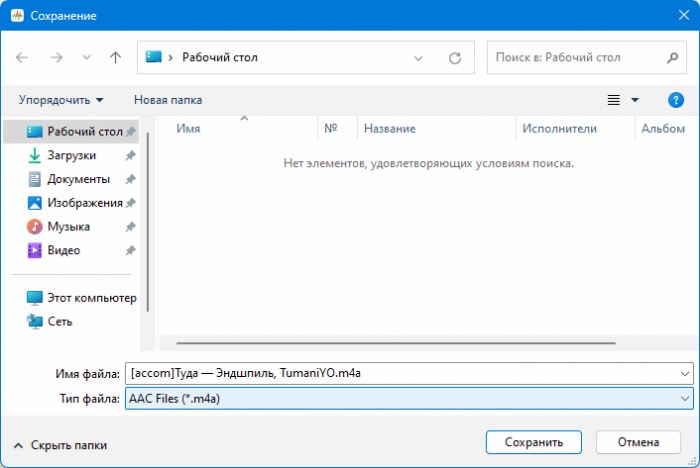Click the Отмена button
700x468 pixels.
coord(638,442)
